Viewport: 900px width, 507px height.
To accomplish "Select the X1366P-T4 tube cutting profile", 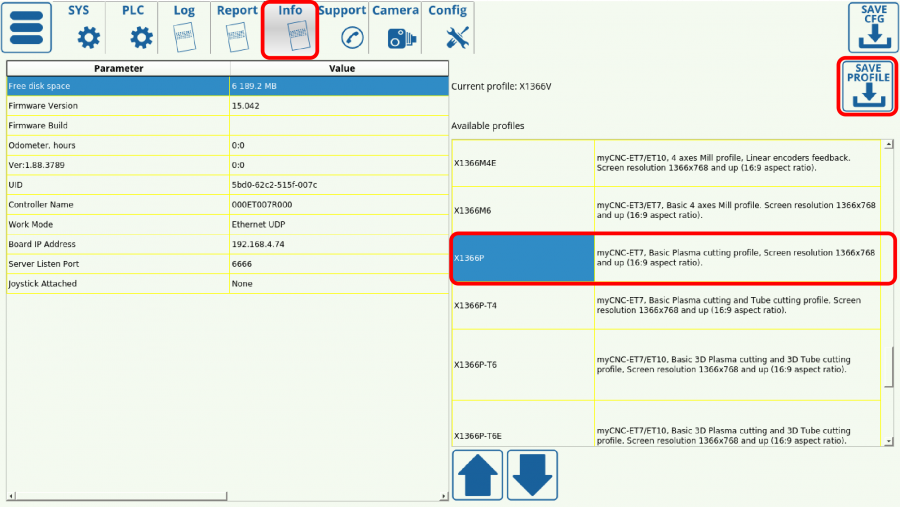I will pos(522,305).
